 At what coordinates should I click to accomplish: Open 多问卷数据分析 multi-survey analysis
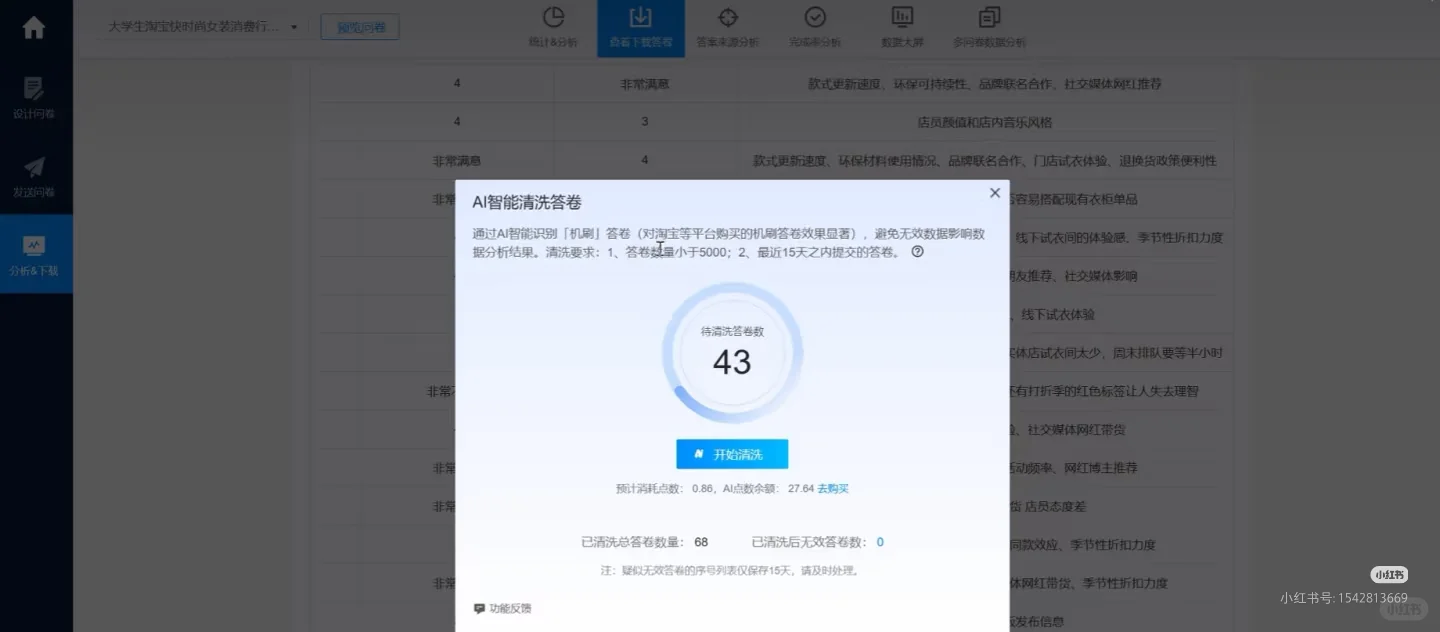988,25
